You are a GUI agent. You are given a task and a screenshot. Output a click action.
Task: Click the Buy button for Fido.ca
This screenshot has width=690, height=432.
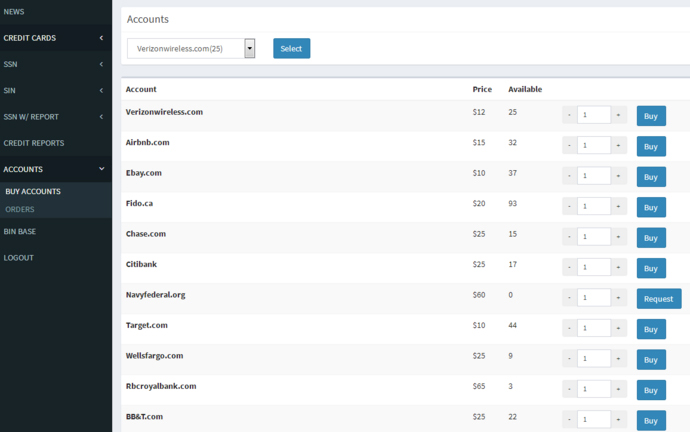pos(651,207)
